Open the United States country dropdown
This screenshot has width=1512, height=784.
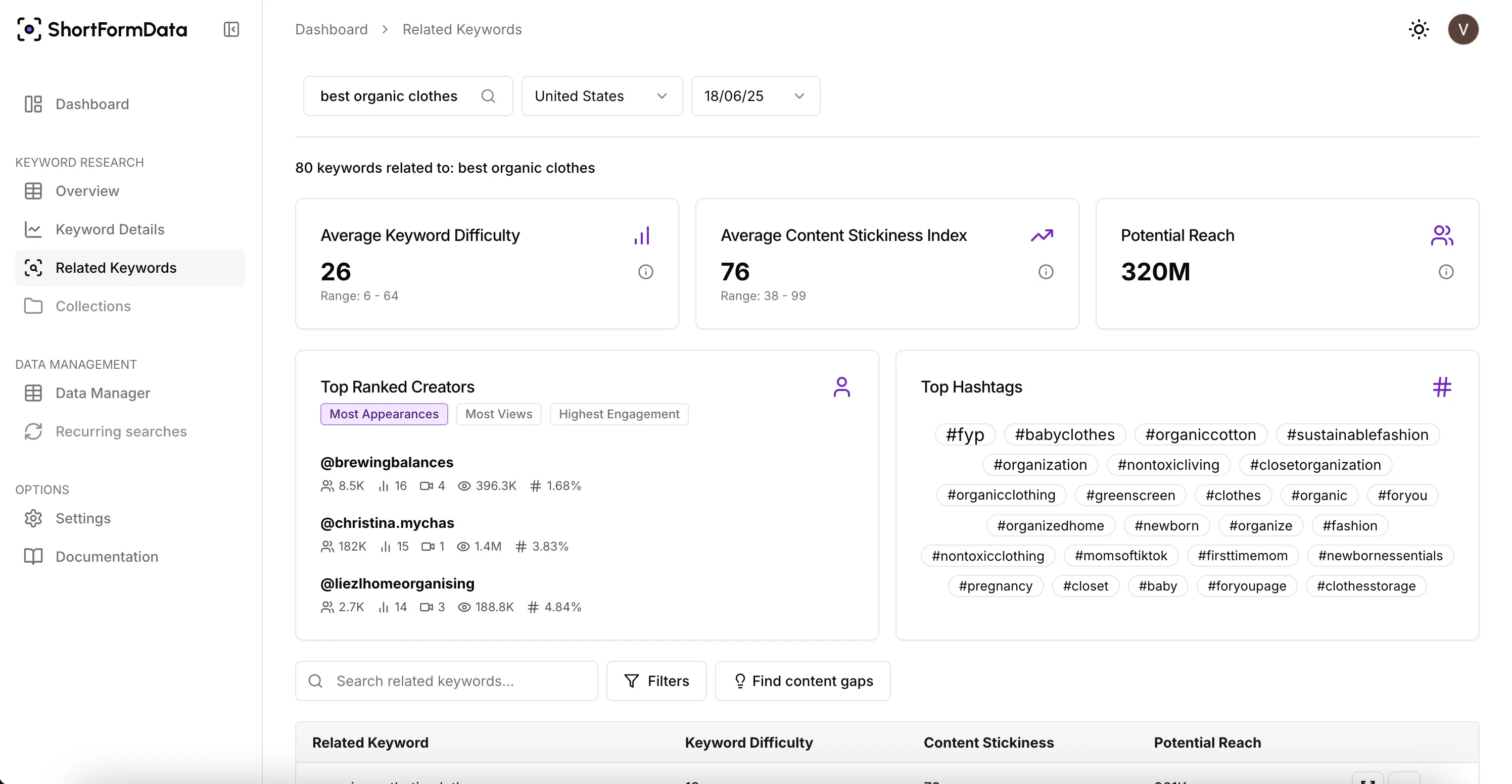point(602,95)
